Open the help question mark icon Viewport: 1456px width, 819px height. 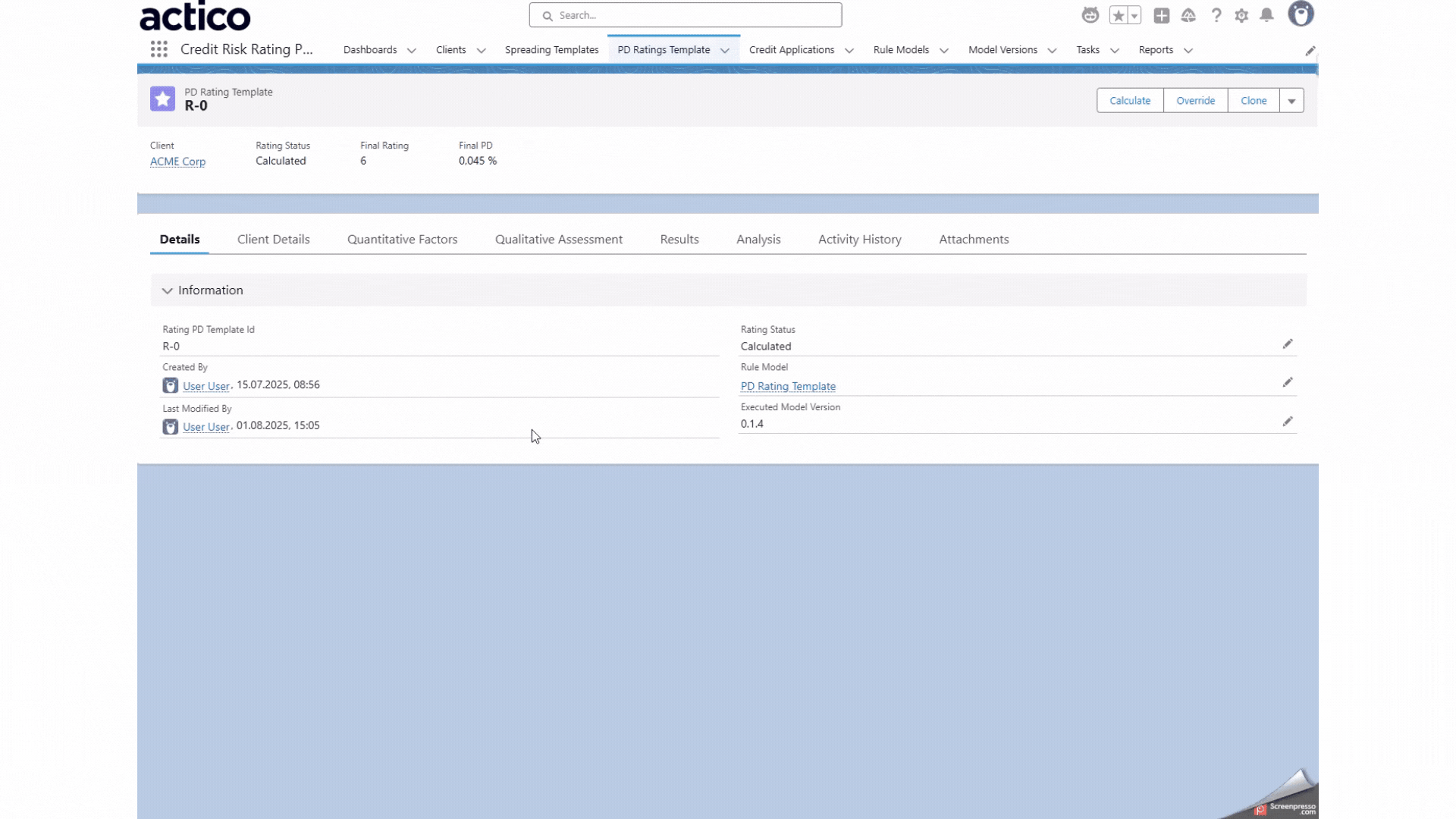pyautogui.click(x=1216, y=14)
